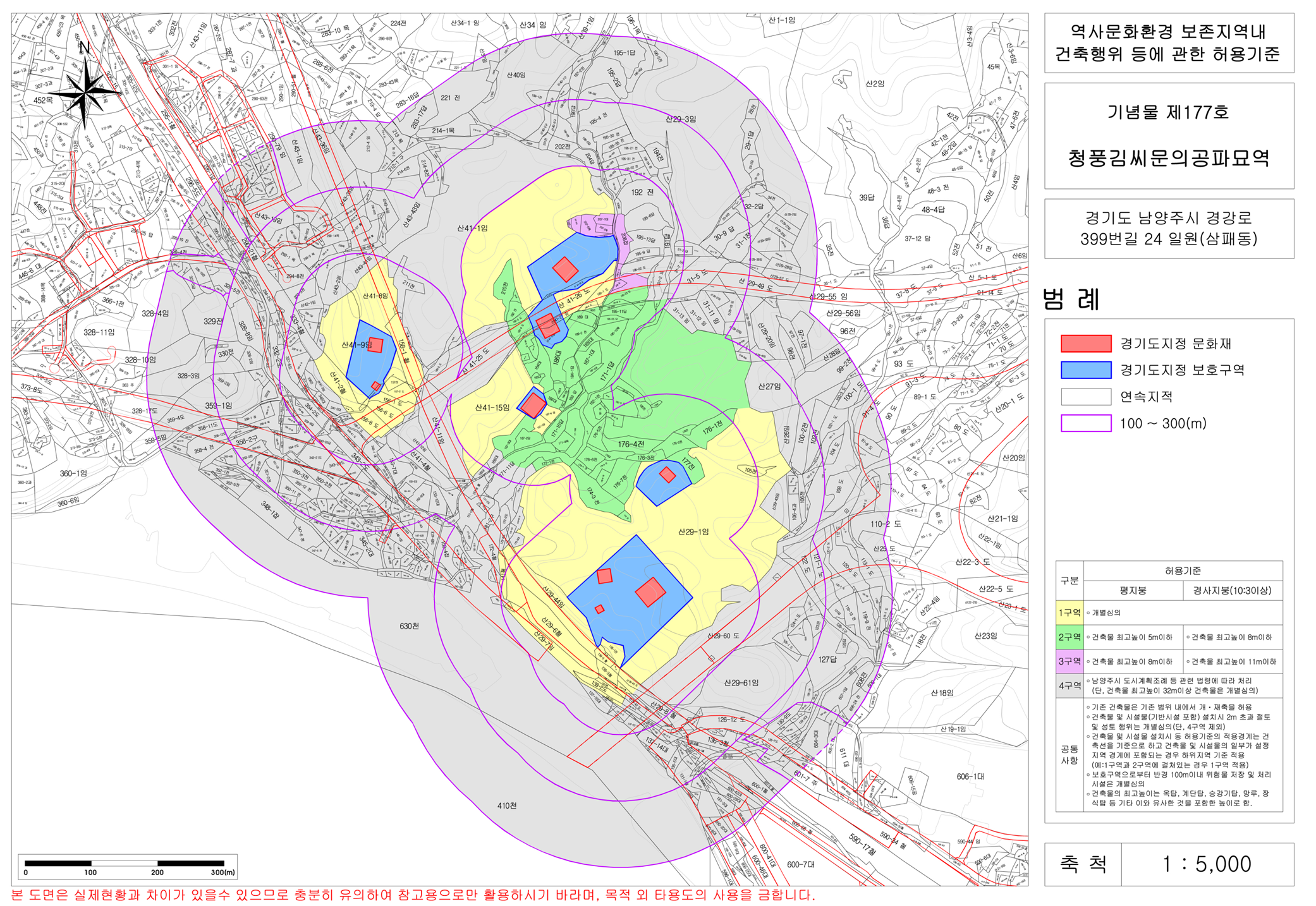
Task: Click the blue 경기도지정 보호구역 legend swatch
Action: coord(1085,370)
